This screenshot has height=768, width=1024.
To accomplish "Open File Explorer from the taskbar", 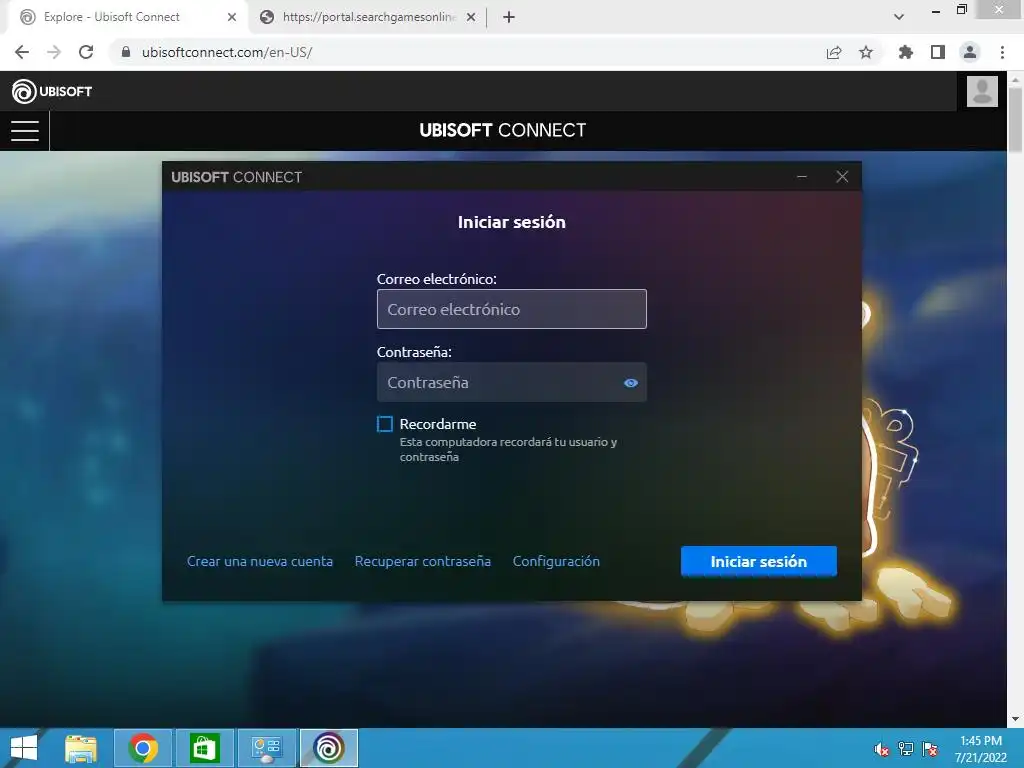I will pyautogui.click(x=81, y=748).
